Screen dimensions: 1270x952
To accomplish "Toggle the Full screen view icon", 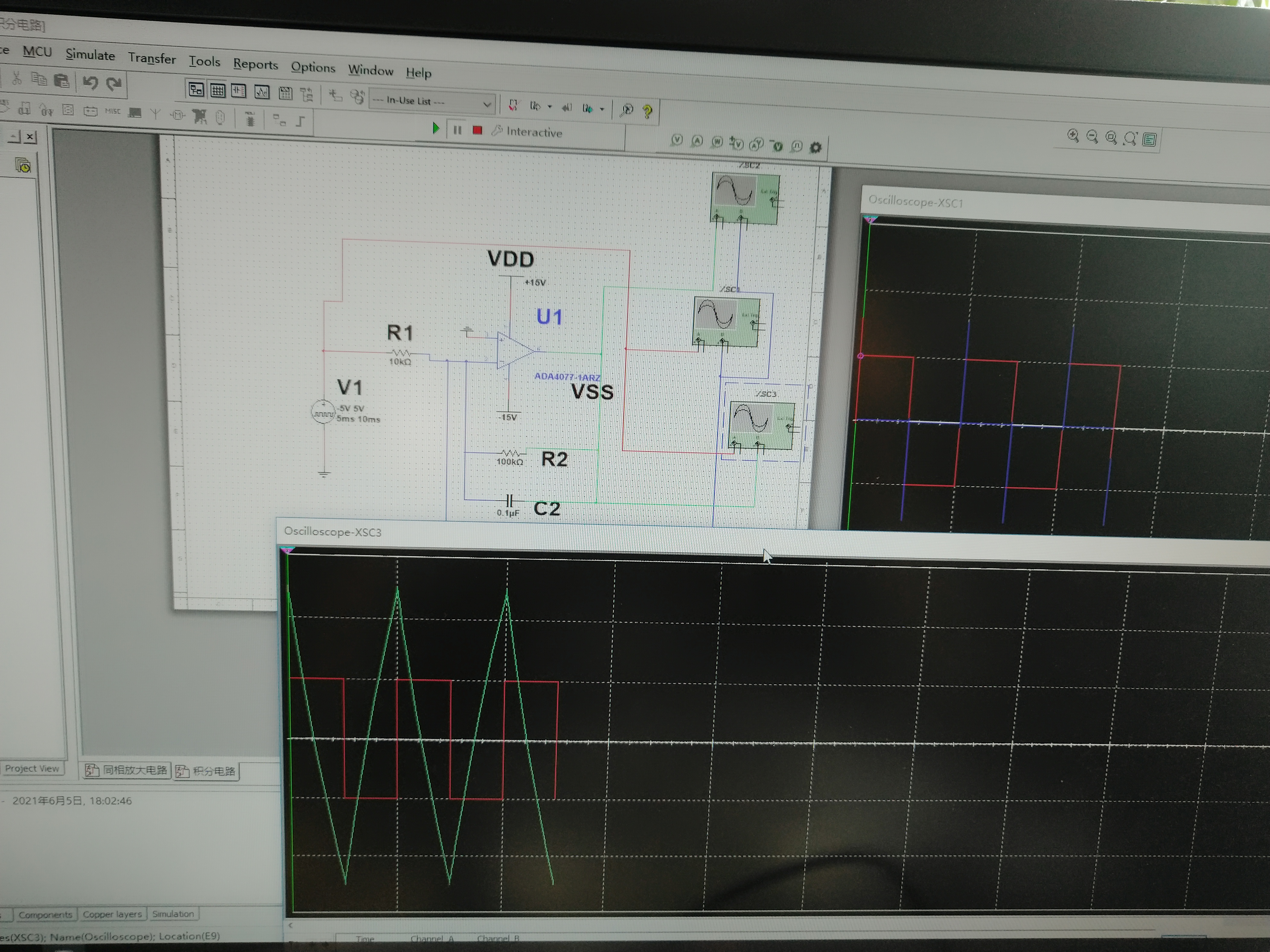I will (1149, 139).
